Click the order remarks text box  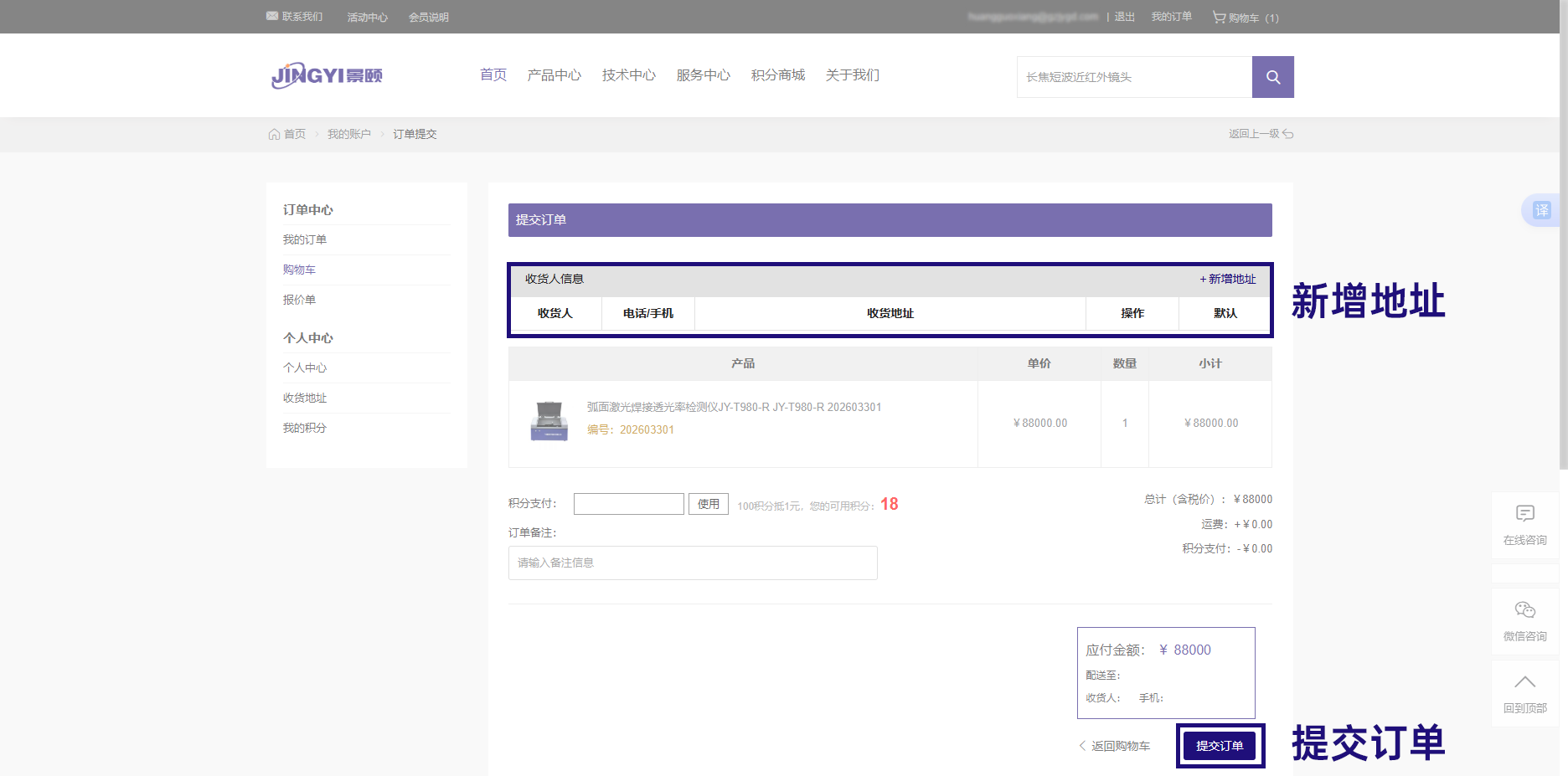pos(692,563)
